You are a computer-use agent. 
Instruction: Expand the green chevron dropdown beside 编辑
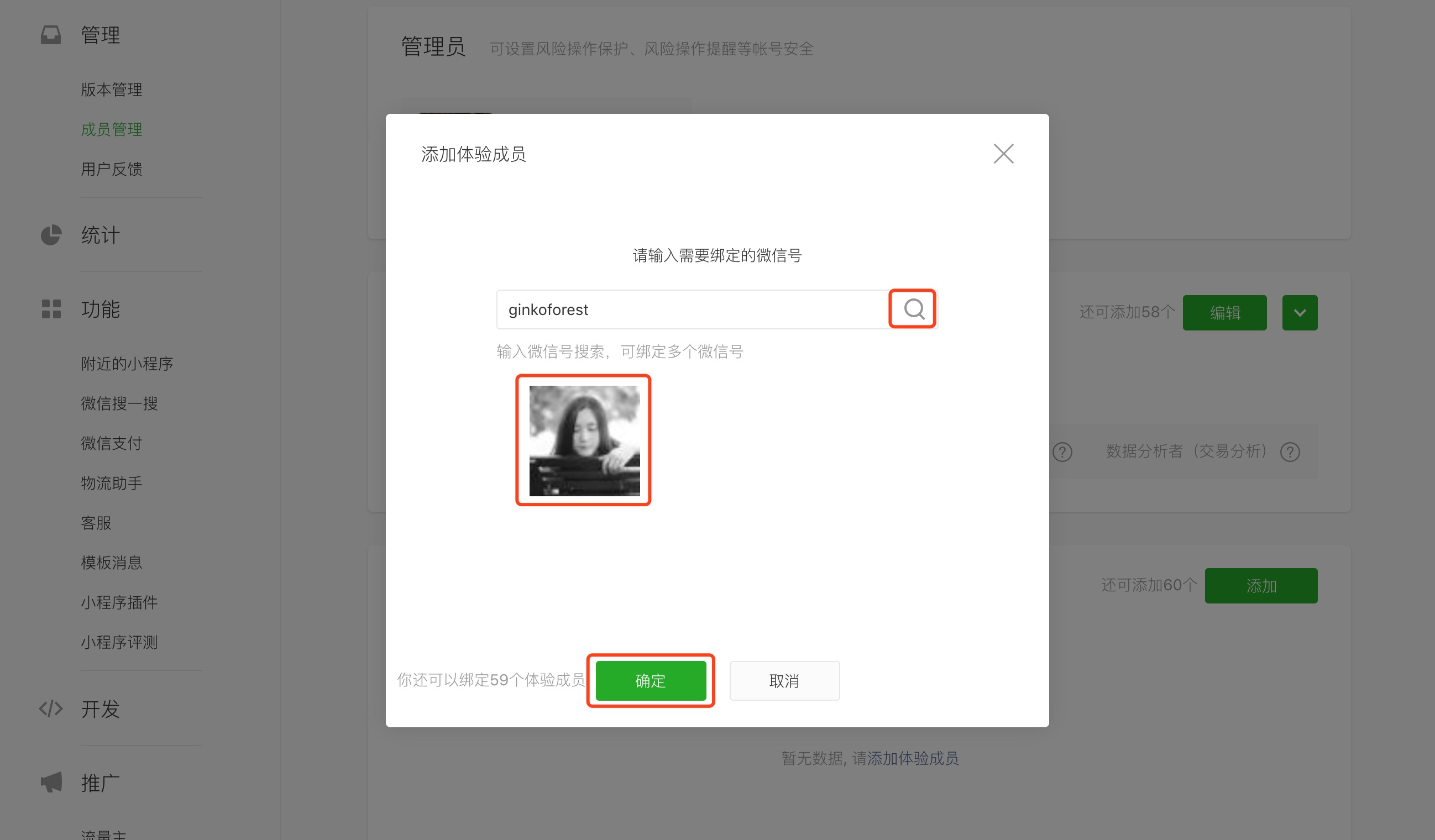pos(1300,312)
